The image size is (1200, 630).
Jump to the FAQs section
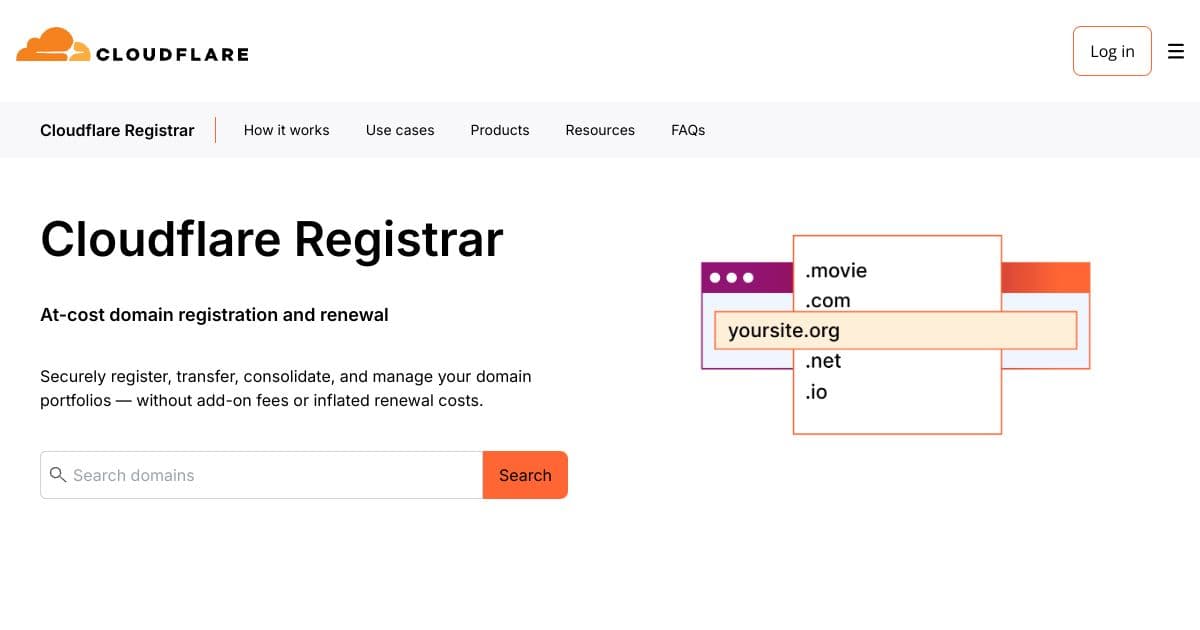(688, 130)
